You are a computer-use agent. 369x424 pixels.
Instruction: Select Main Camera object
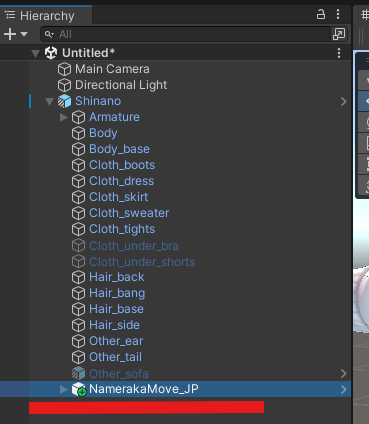click(x=112, y=69)
